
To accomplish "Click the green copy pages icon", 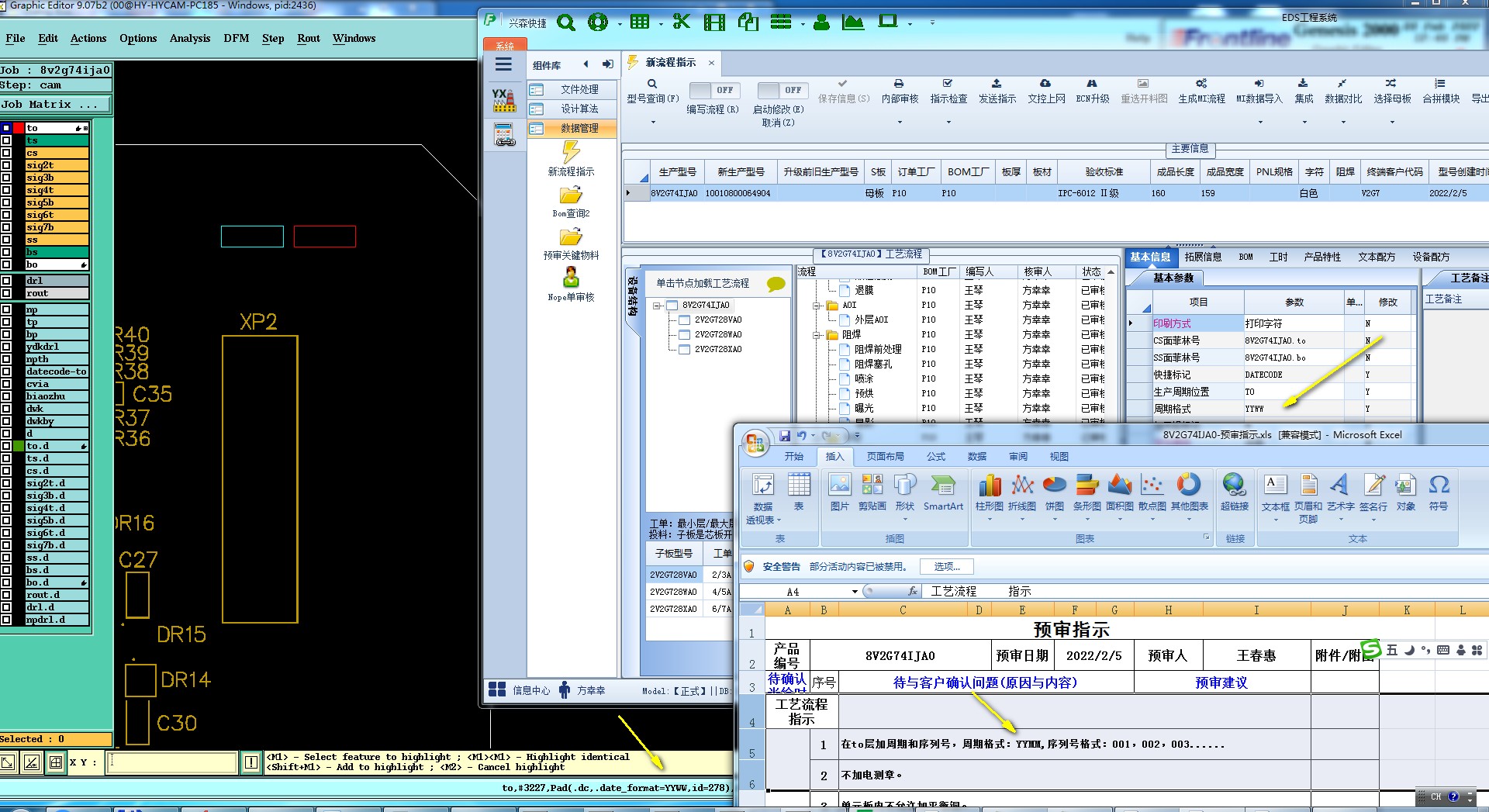I will point(748,22).
